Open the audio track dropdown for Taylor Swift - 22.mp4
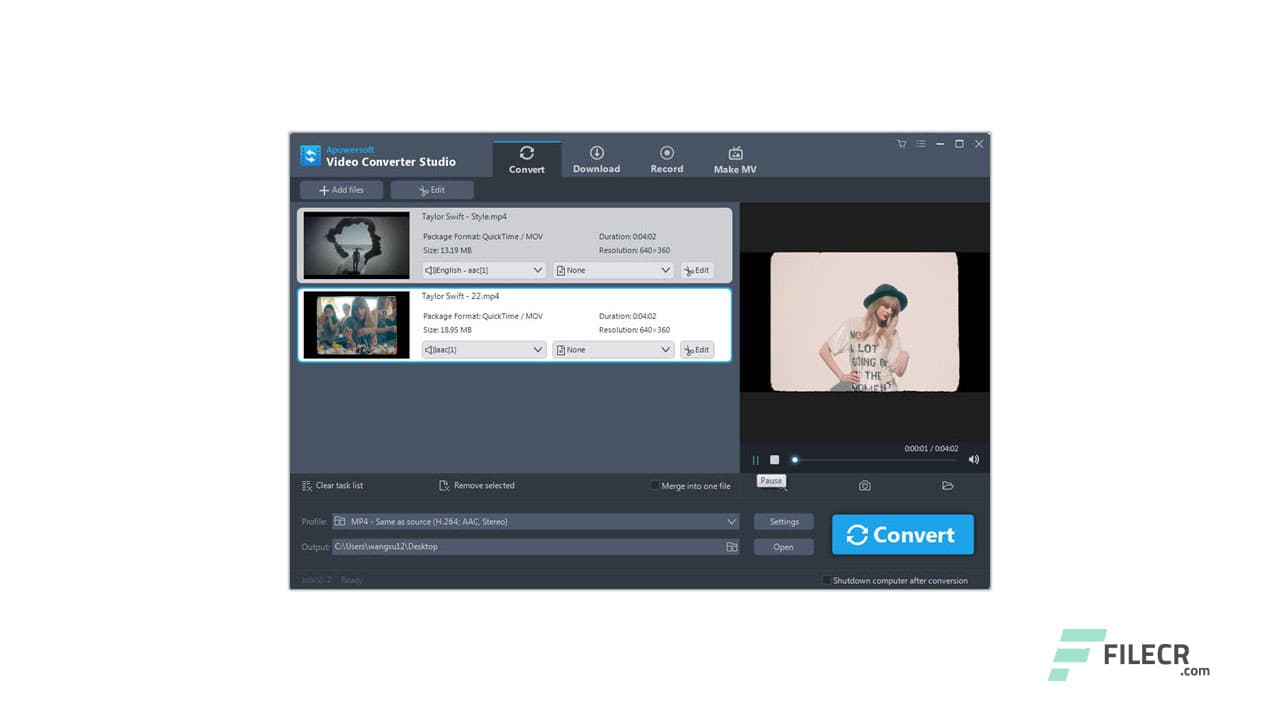The height and width of the screenshot is (720, 1280). [483, 349]
